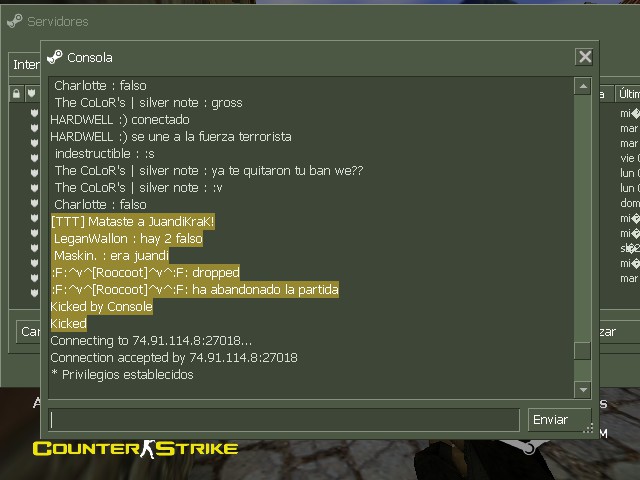Click the resize grip beside Enviar
Viewport: 640px width, 480px height.
coord(588,428)
